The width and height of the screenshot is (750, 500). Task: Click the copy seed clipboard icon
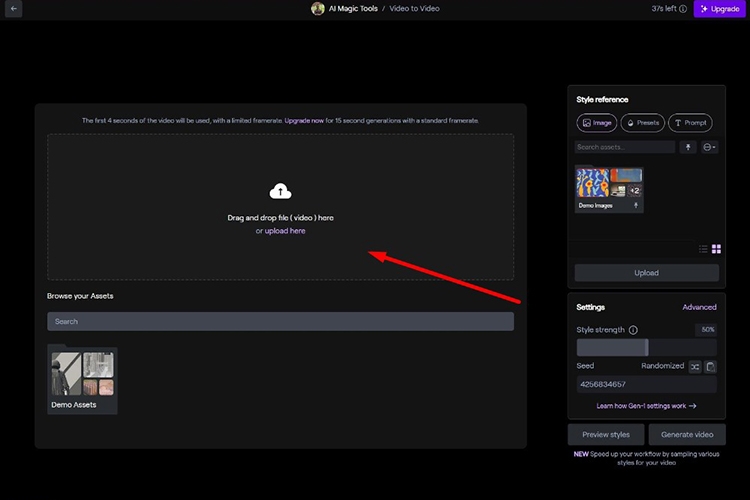click(x=710, y=367)
